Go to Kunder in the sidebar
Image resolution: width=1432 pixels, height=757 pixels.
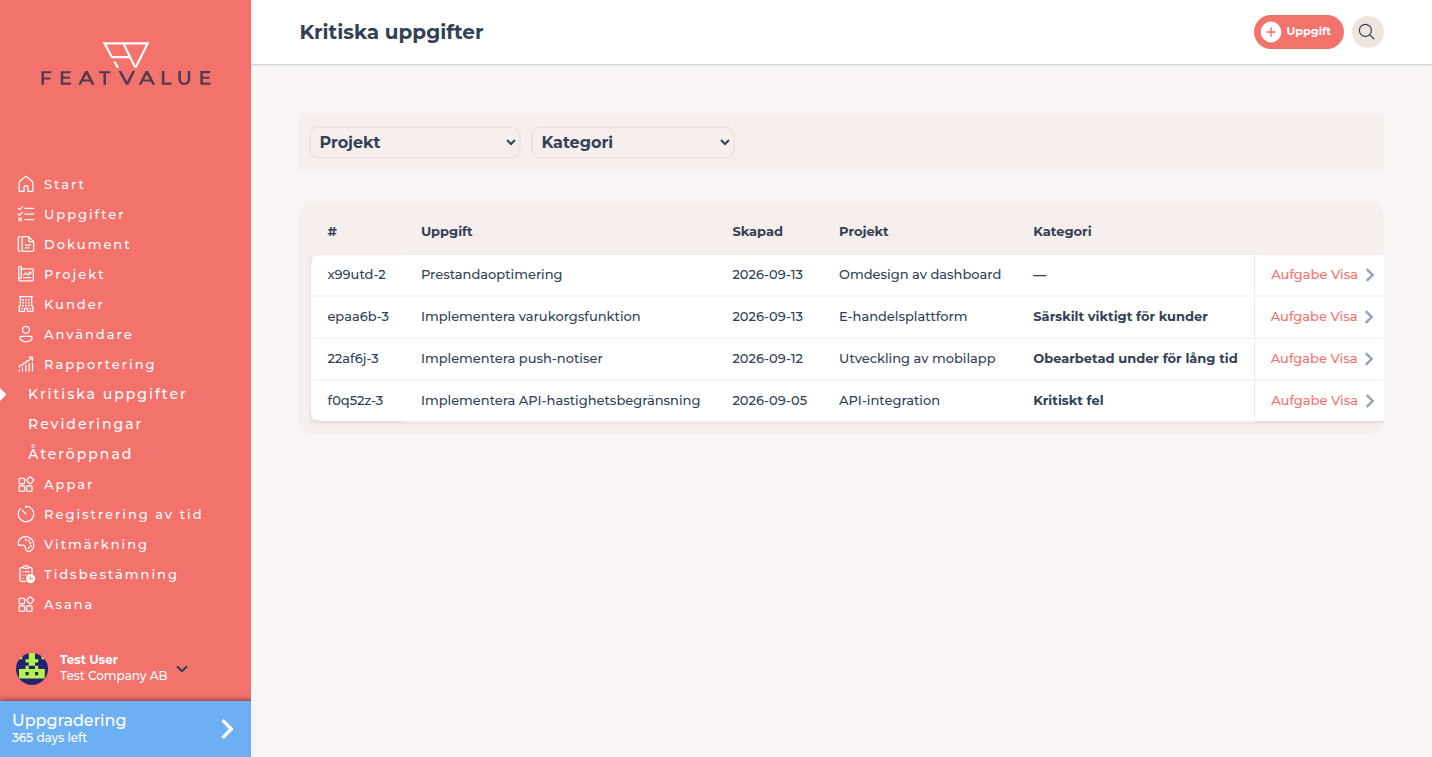[x=74, y=304]
